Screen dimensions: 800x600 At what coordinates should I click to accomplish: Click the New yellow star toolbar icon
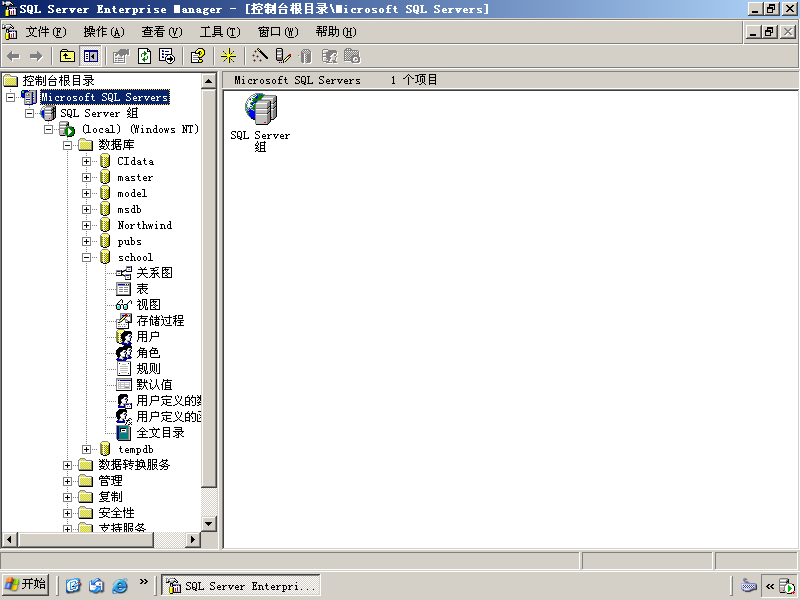[x=228, y=56]
